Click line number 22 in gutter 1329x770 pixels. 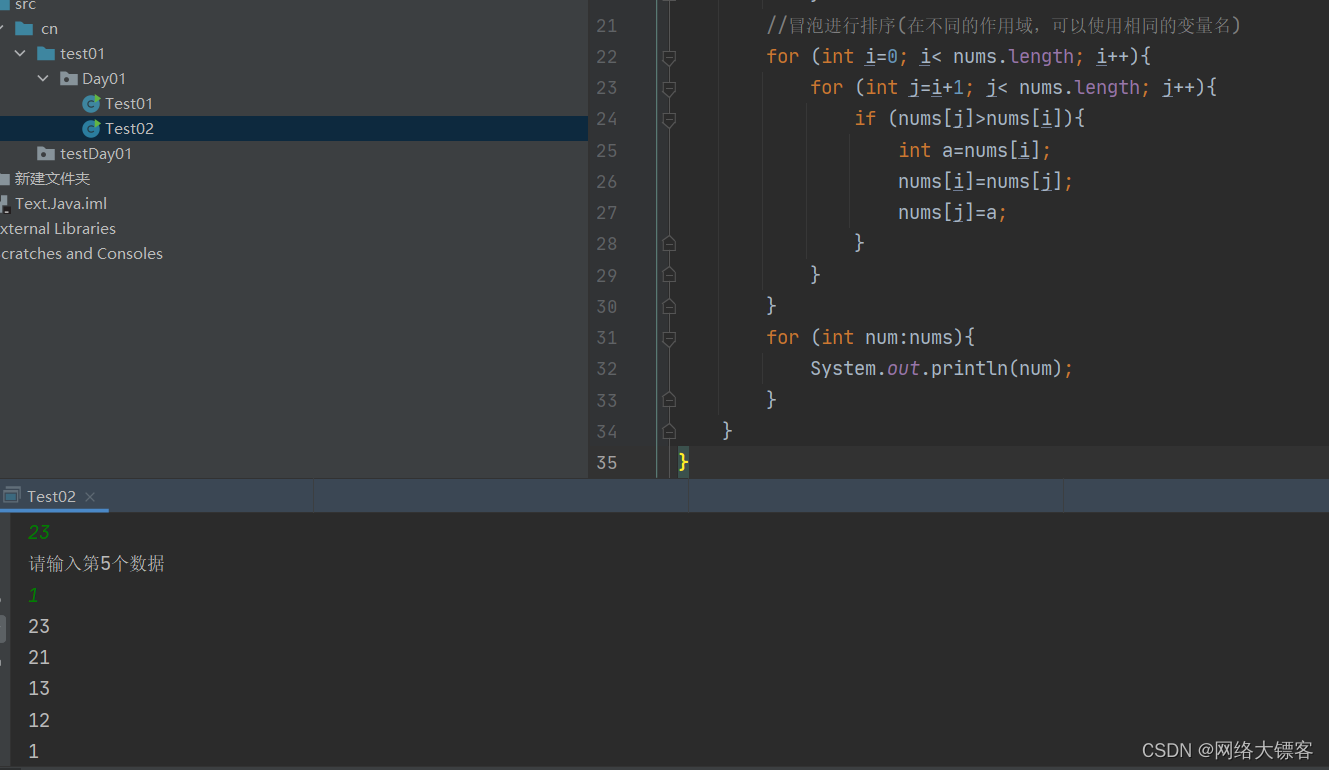[x=607, y=56]
